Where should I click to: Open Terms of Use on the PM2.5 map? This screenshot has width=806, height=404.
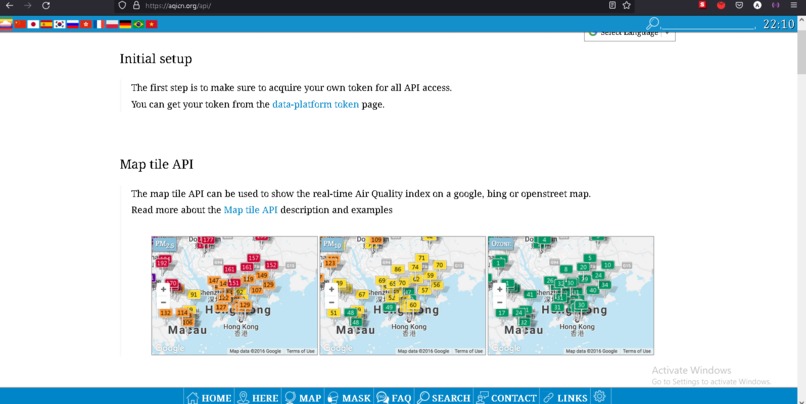301,351
